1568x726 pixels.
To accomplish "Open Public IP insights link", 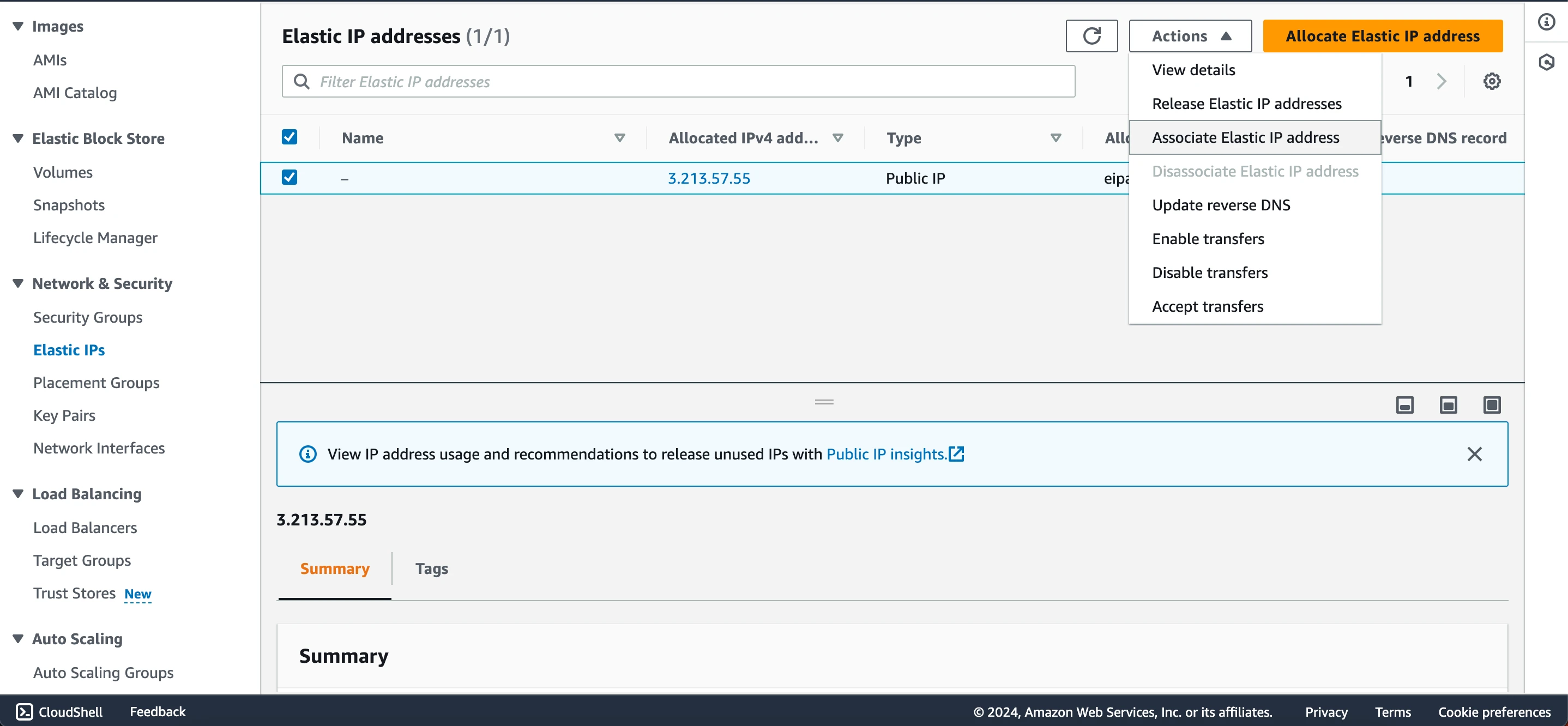I will [886, 454].
